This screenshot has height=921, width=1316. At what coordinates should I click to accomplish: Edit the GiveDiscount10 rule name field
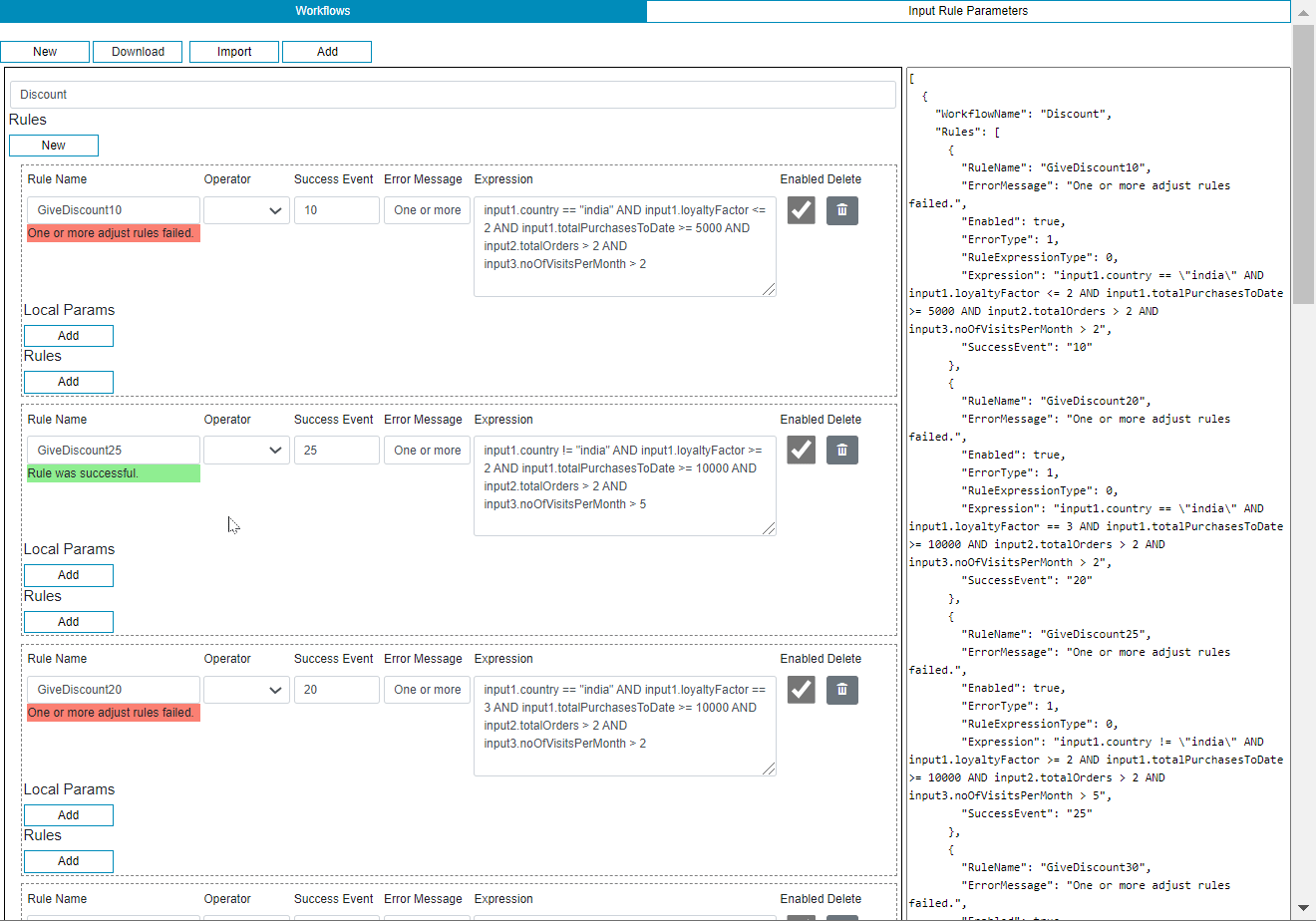click(x=114, y=210)
